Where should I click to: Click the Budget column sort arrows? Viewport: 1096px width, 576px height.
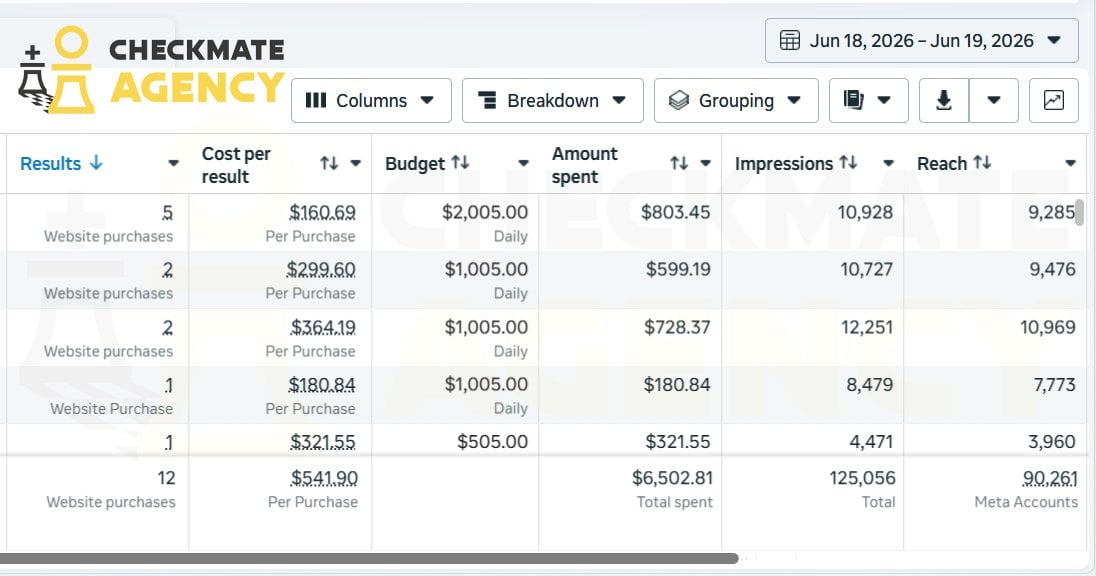pyautogui.click(x=460, y=163)
